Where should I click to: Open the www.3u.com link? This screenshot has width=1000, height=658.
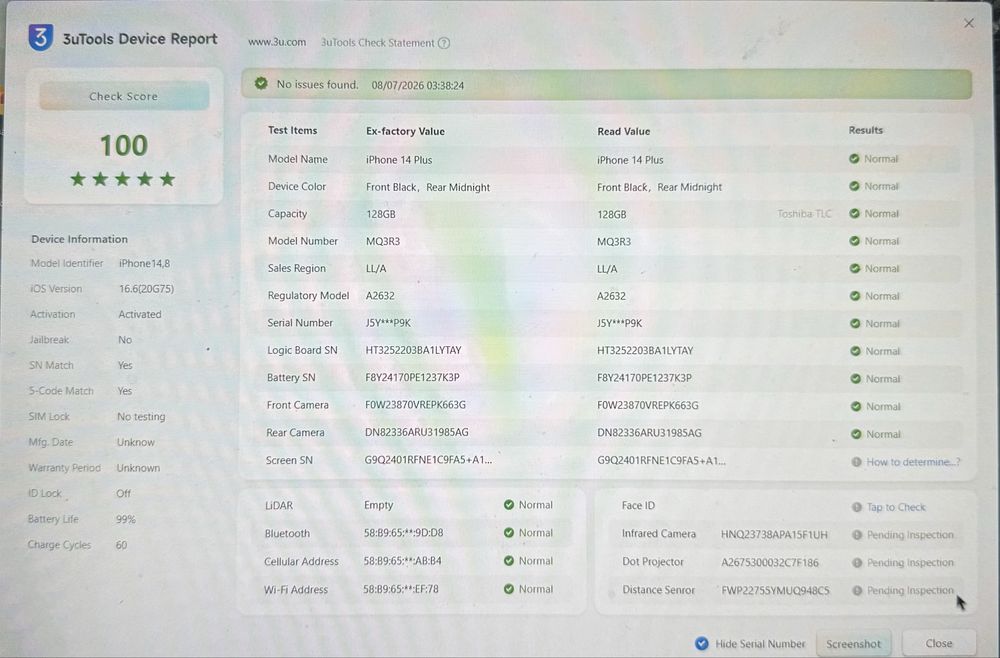pos(277,42)
